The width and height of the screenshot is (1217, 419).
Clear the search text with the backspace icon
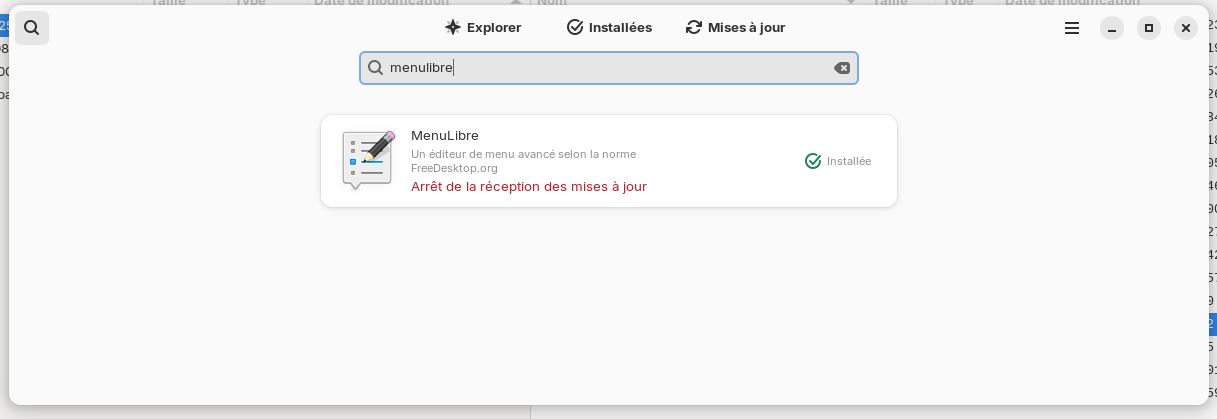point(842,68)
